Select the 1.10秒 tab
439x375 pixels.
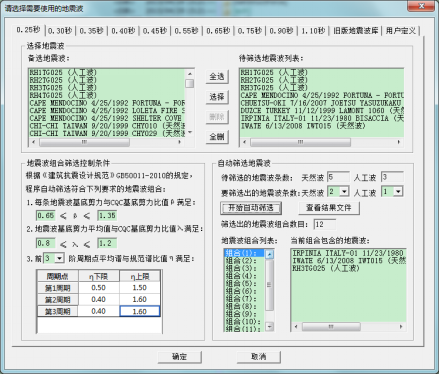click(313, 31)
